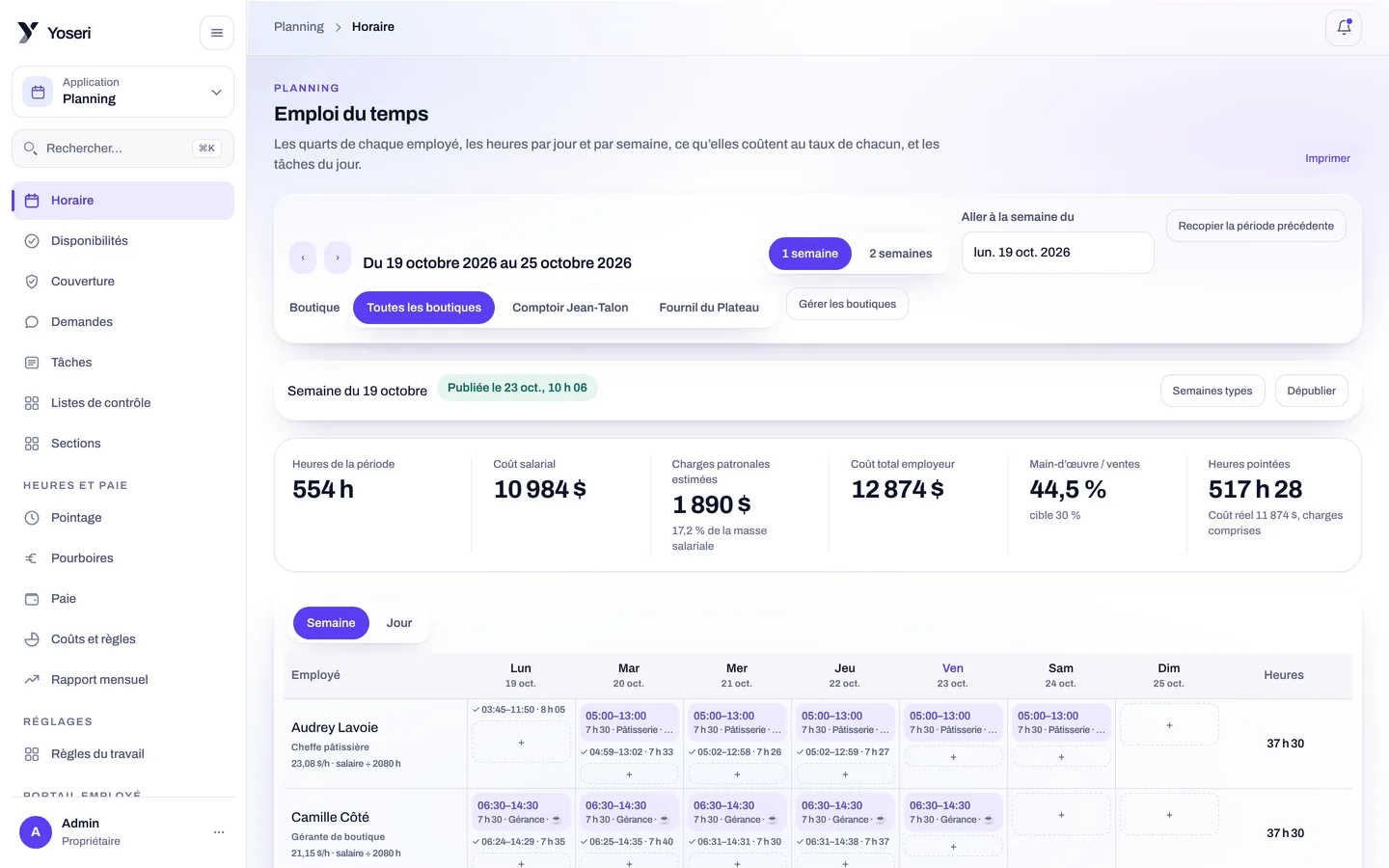Filter by Comptoir Jean-Talon boutique
Viewport: 1389px width, 868px height.
click(570, 308)
